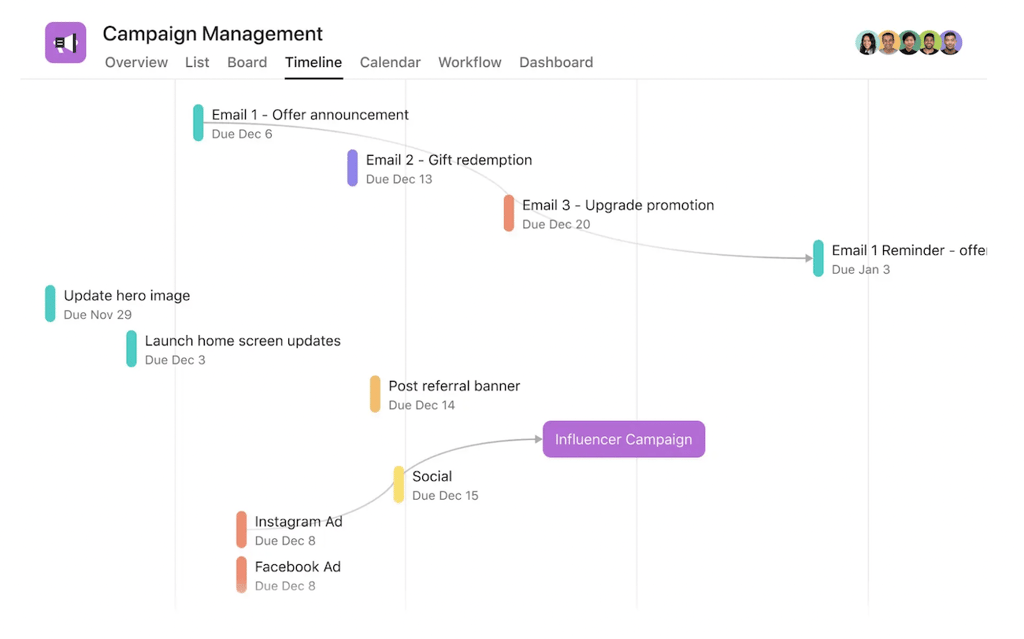
Task: Open the Campaign Management project title
Action: tap(212, 33)
